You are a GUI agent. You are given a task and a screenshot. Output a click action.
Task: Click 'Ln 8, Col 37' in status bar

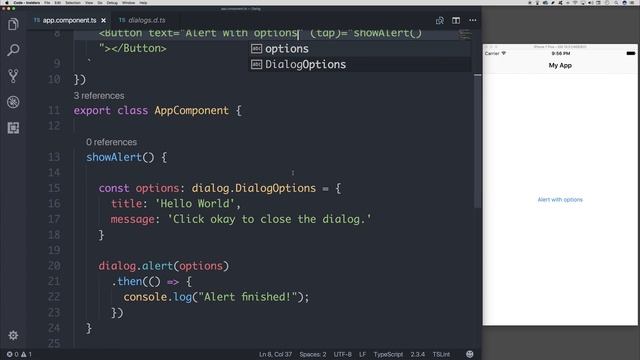[275, 354]
